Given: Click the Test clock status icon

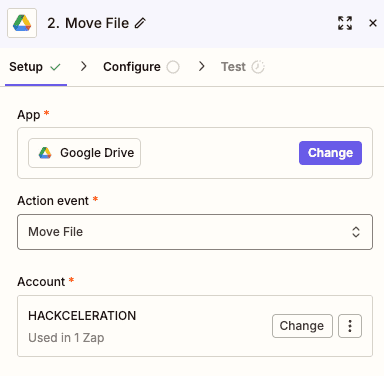Looking at the screenshot, I should (x=258, y=67).
